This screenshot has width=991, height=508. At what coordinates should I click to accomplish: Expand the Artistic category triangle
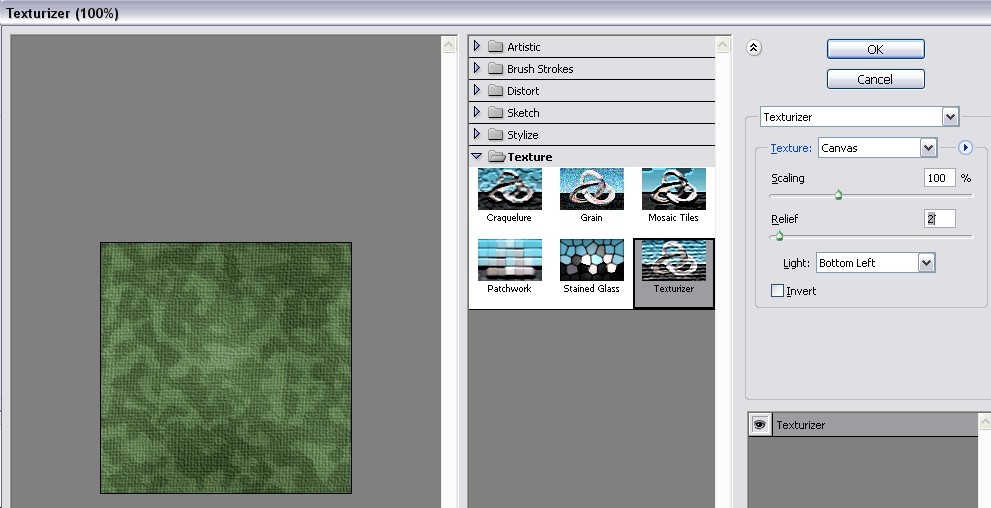[477, 46]
